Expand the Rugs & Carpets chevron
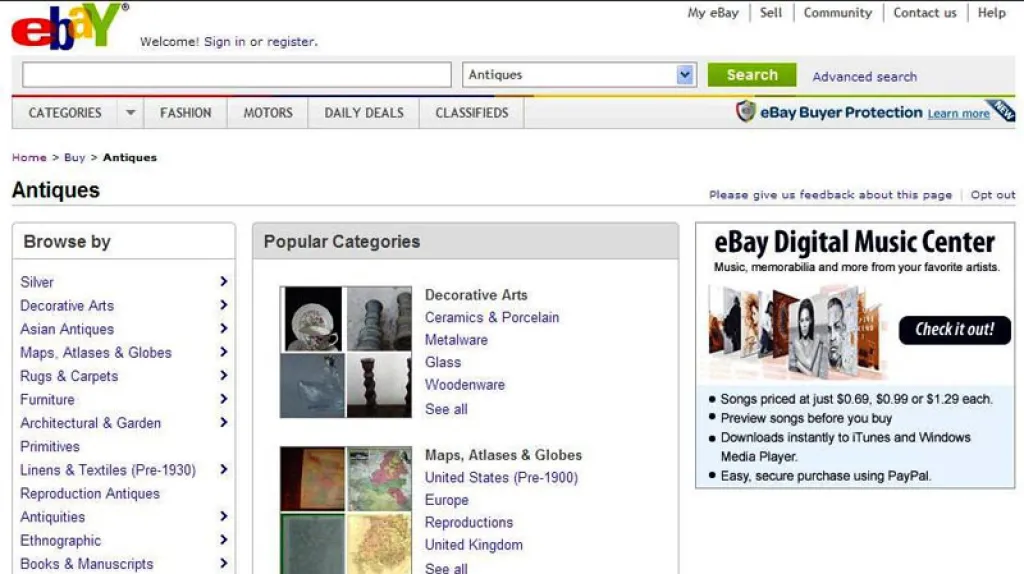This screenshot has width=1024, height=574. click(223, 375)
